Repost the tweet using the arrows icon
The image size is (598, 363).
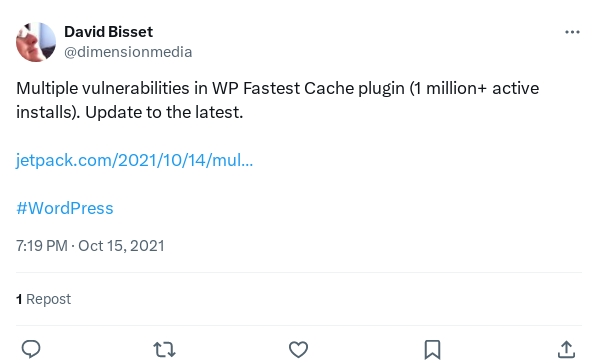point(164,349)
